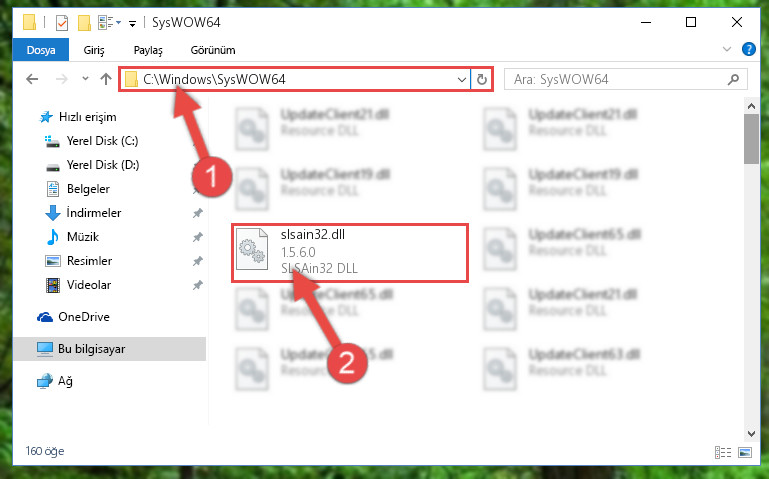
Task: Unpin Müzik using its pin icon
Action: pos(197,237)
